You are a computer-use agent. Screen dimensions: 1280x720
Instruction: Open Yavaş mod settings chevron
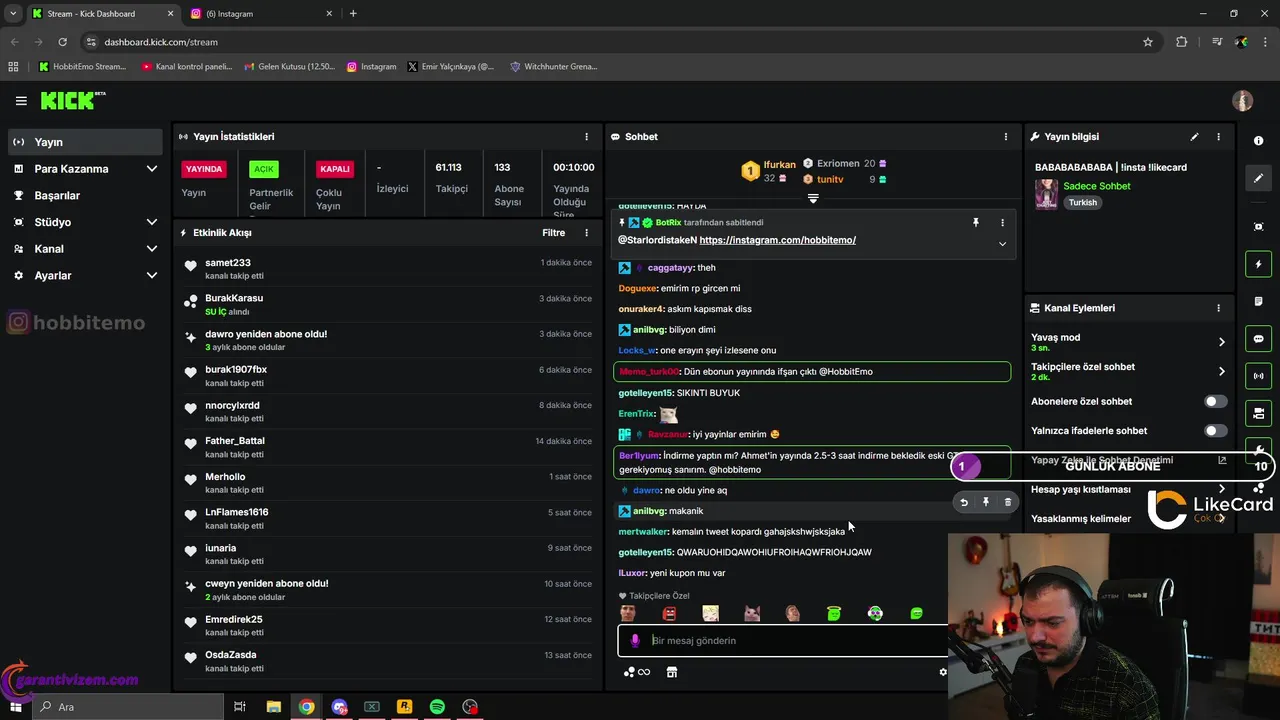pos(1221,342)
